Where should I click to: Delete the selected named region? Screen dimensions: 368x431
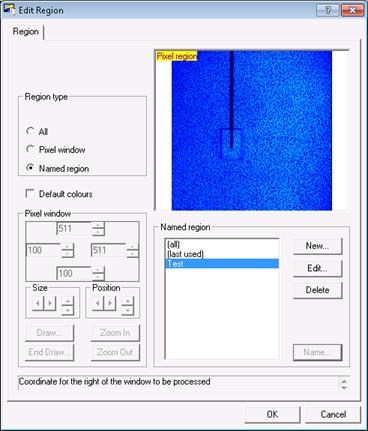coord(317,290)
